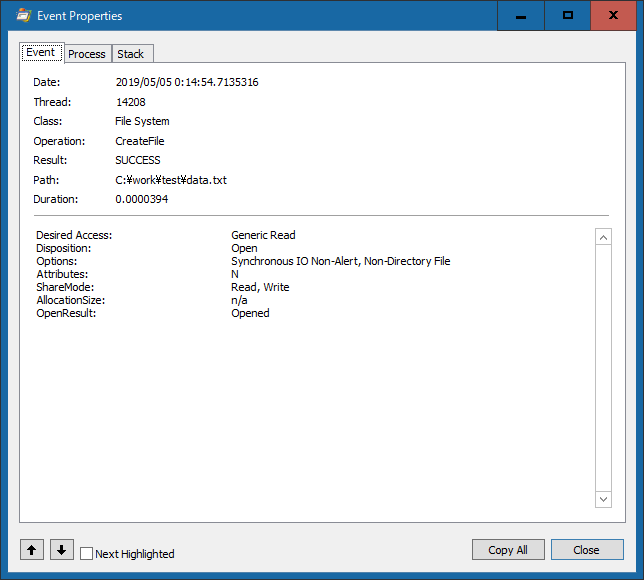644x580 pixels.
Task: Click the duration value 0.0000394
Action: coord(142,199)
